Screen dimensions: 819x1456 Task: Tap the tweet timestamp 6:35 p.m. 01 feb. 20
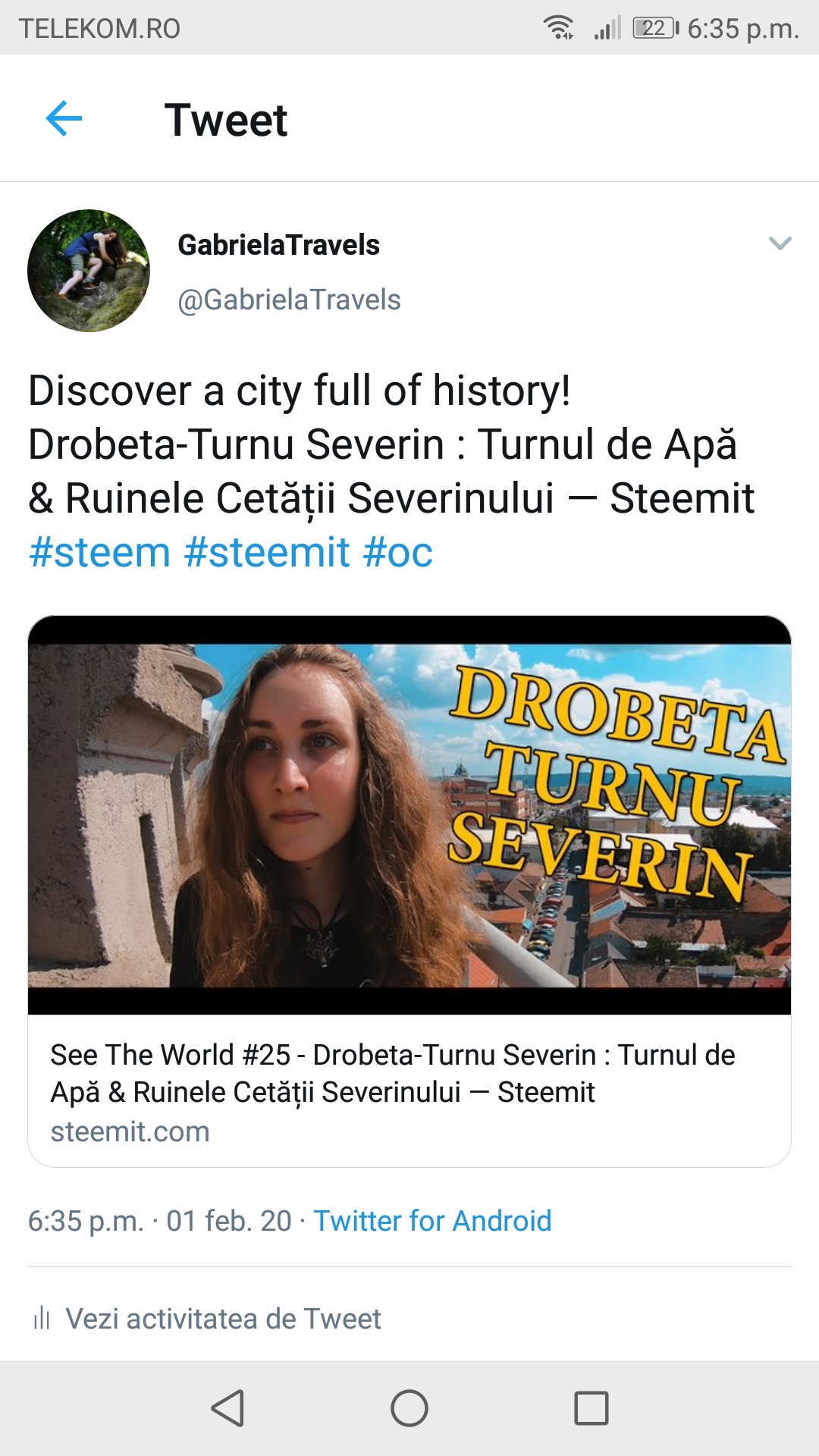(159, 1221)
